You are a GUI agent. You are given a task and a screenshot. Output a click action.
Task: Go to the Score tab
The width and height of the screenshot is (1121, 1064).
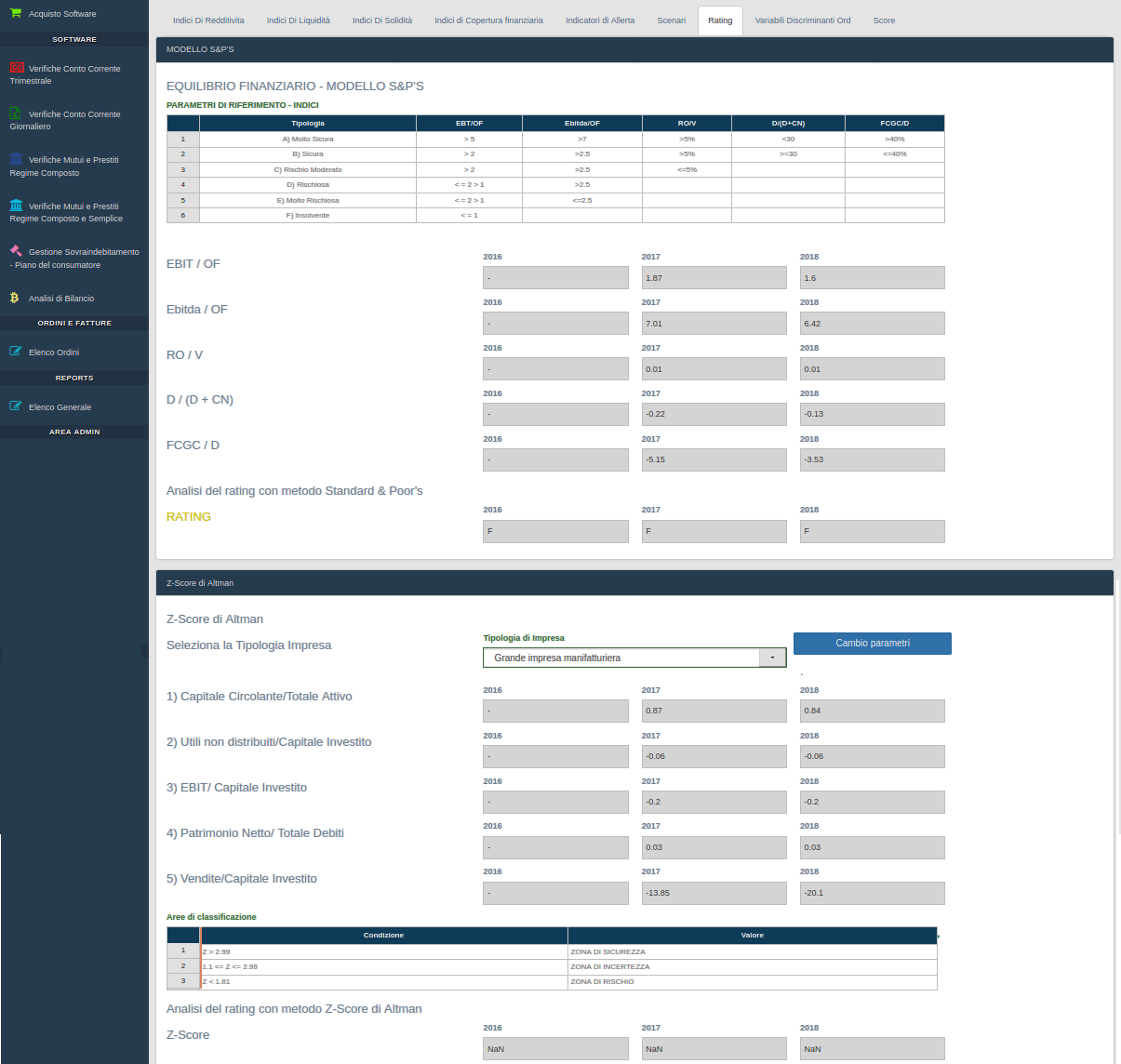click(884, 20)
